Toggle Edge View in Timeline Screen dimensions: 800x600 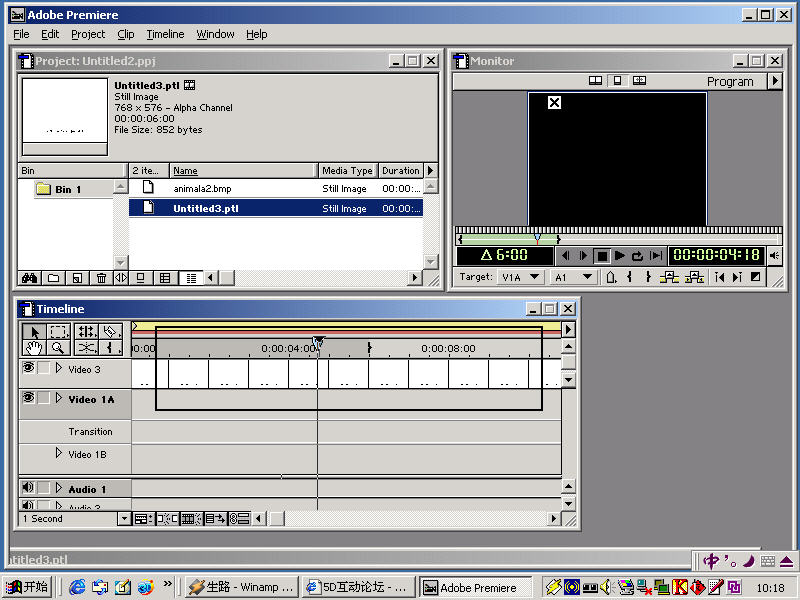point(191,519)
